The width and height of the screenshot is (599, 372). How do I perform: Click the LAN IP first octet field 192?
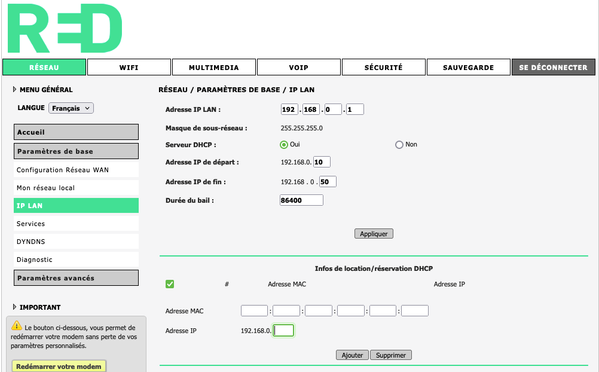tap(289, 110)
